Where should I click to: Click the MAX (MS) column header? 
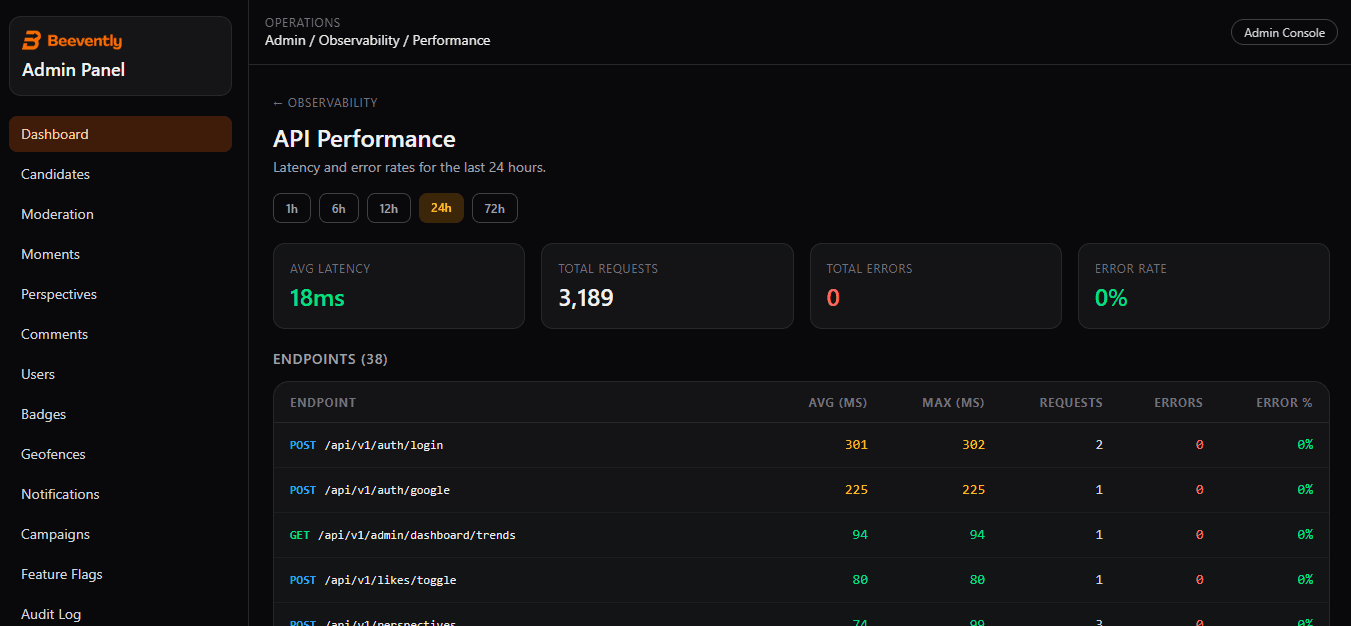click(x=953, y=403)
